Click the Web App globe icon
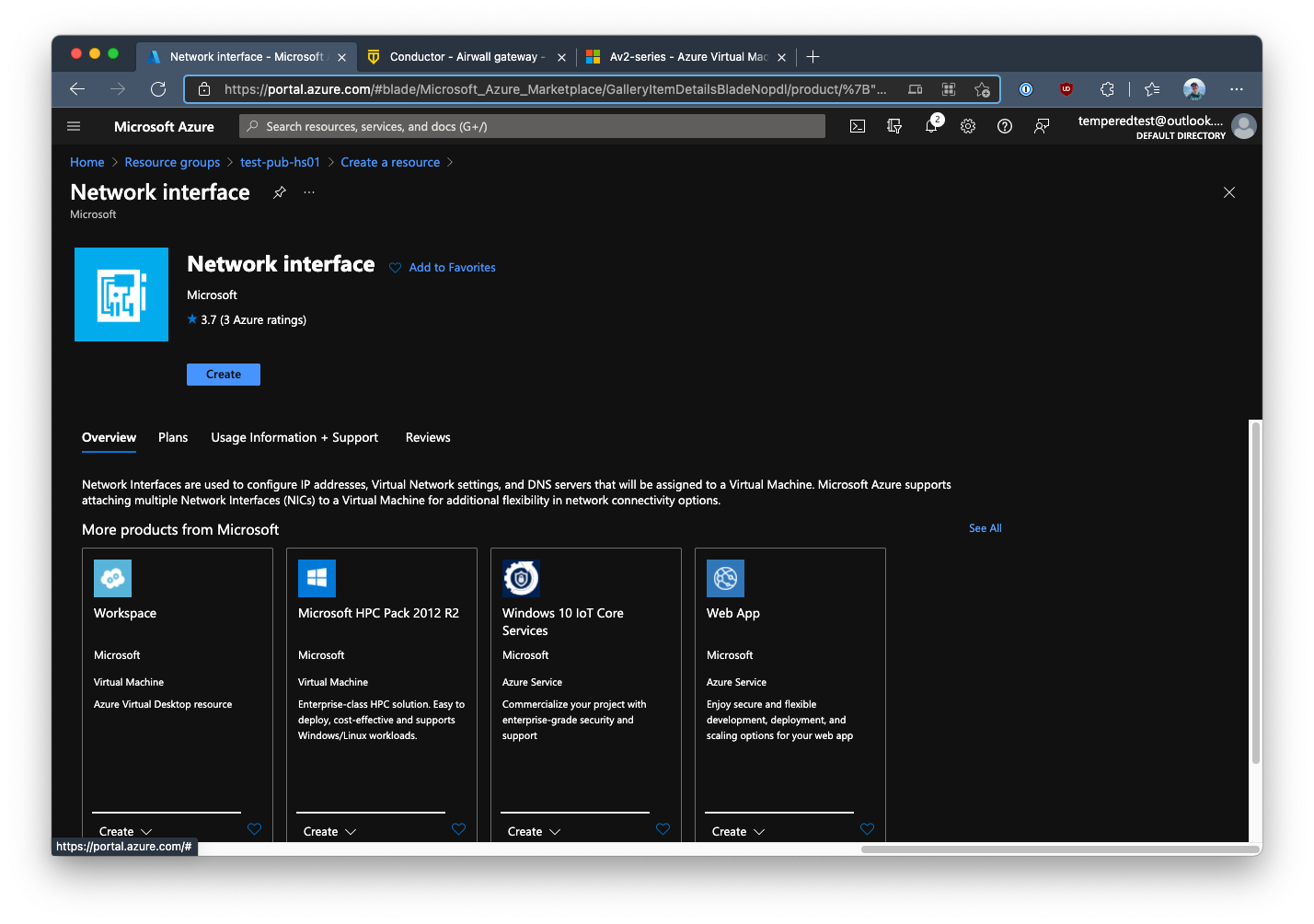This screenshot has height=924, width=1314. 725,578
